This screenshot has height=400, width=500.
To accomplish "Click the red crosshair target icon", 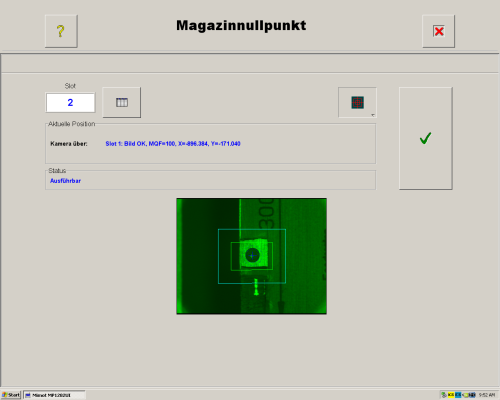I will 357,102.
